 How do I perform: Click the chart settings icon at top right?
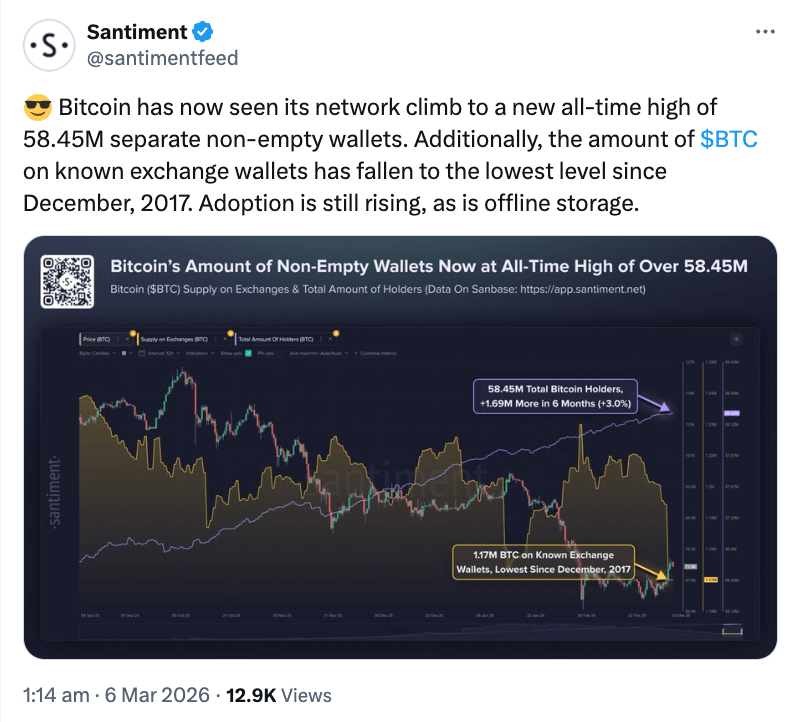click(737, 341)
